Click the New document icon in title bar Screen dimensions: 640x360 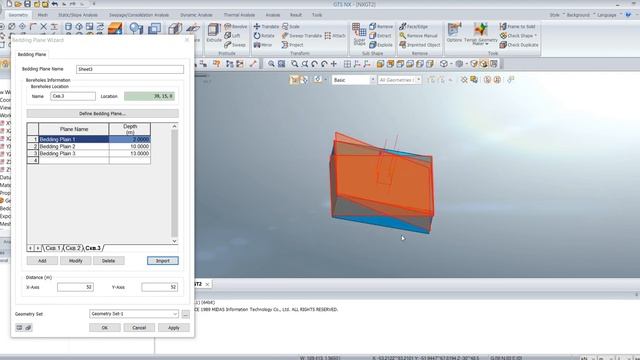pyautogui.click(x=9, y=4)
